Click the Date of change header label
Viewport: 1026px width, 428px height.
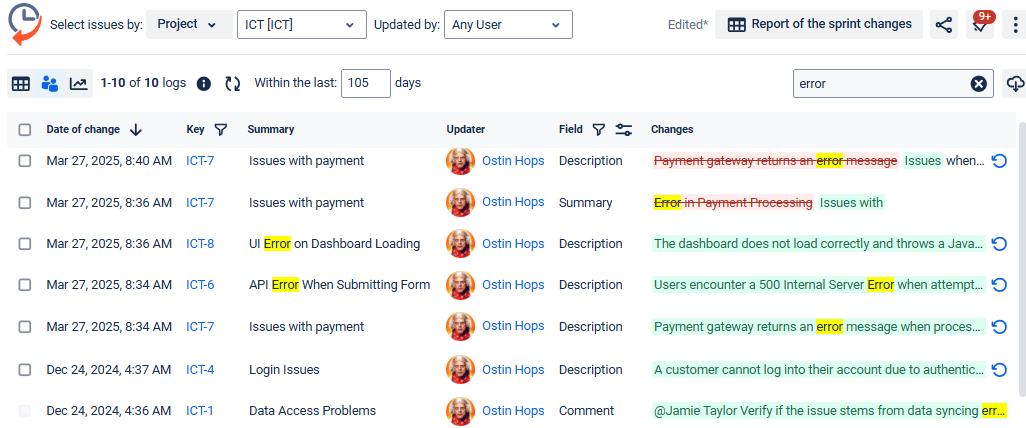pos(83,130)
